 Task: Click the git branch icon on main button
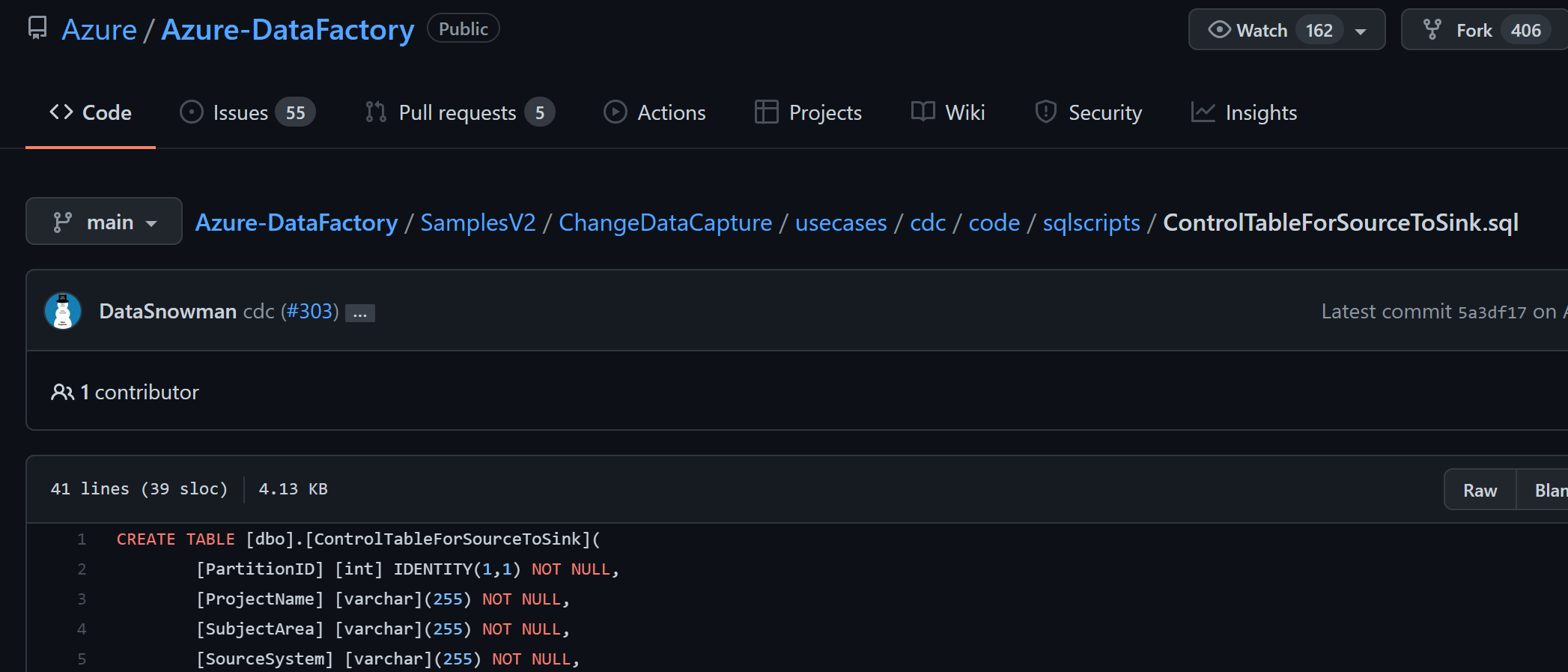pos(62,222)
